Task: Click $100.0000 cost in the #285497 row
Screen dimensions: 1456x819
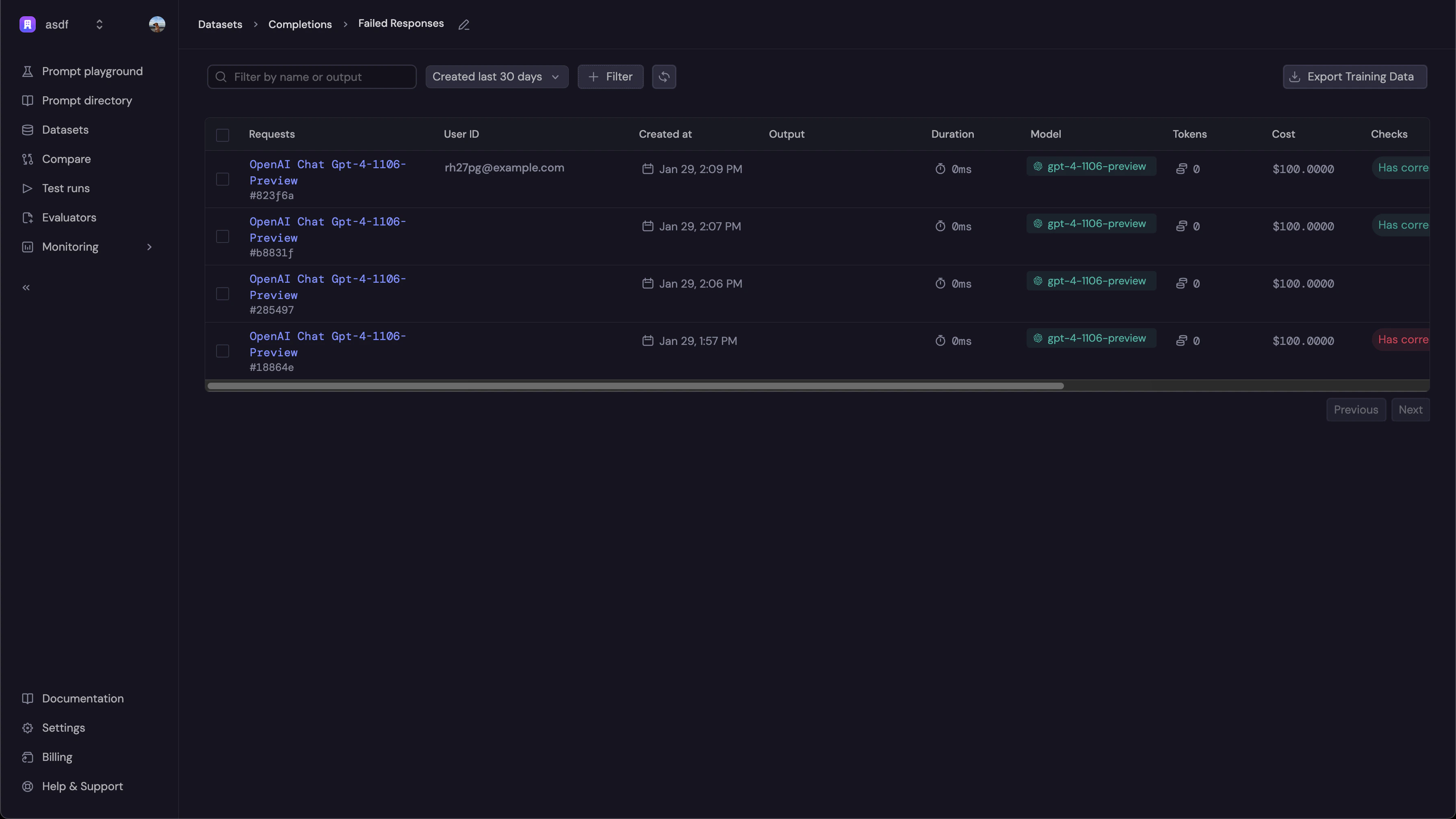Action: (x=1303, y=284)
